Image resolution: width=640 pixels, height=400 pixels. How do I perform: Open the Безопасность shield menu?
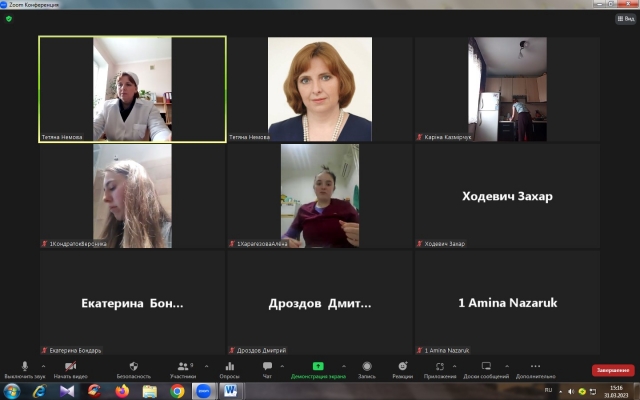[x=133, y=370]
